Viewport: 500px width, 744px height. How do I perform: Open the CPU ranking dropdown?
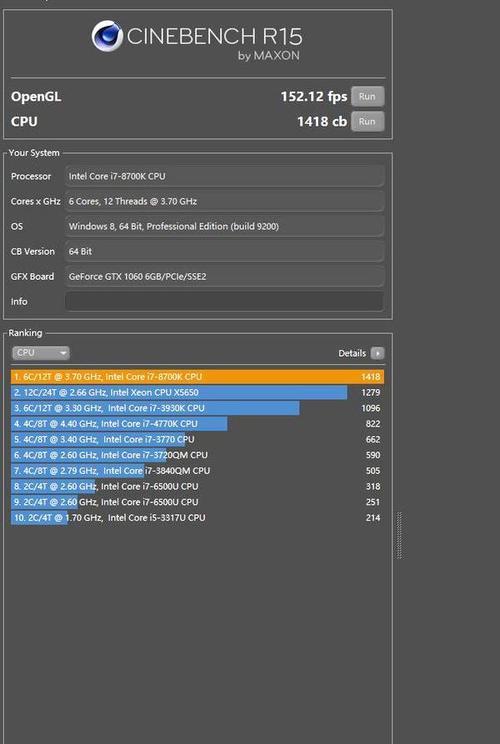(41, 353)
